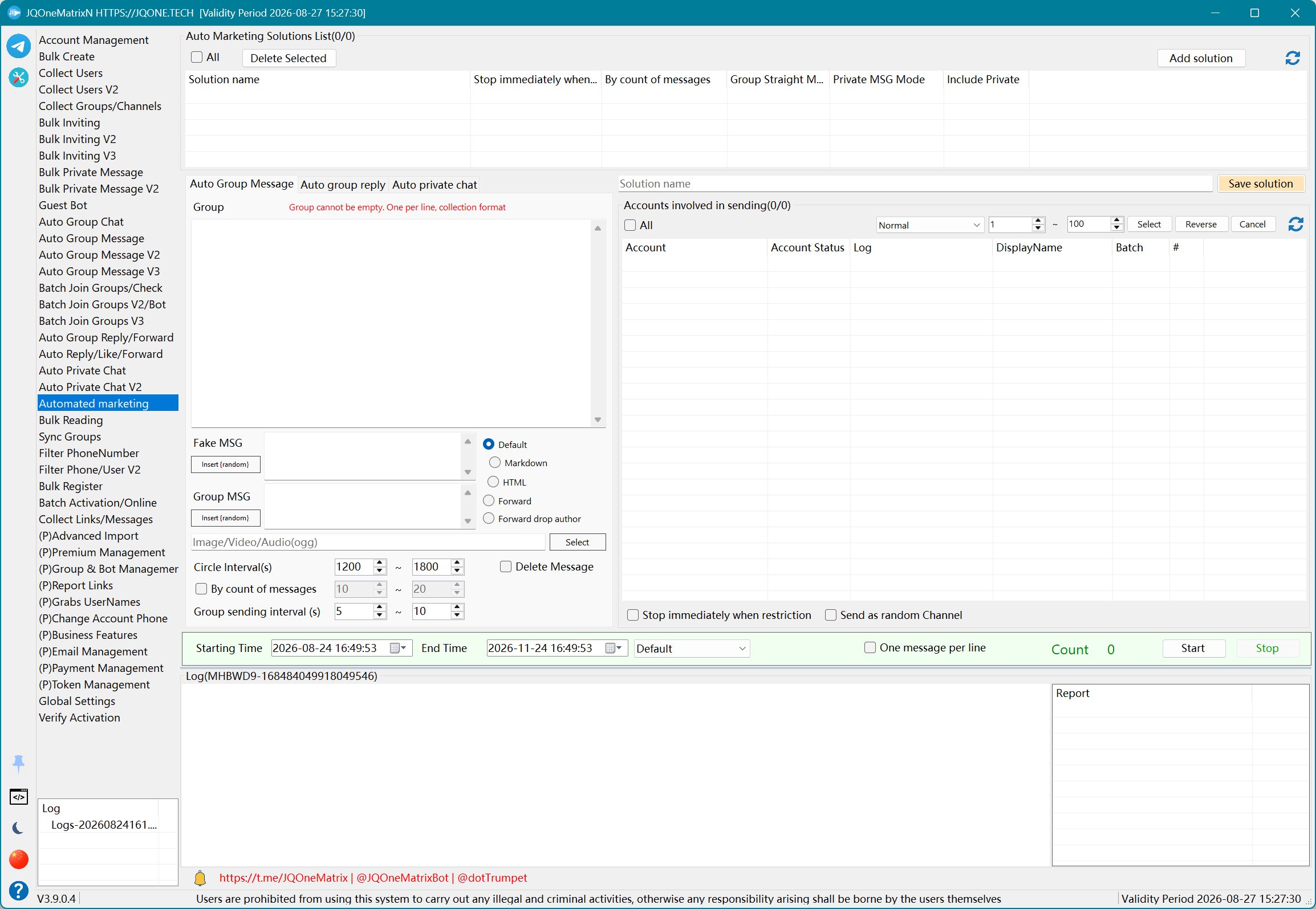
Task: Open help question mark icon
Action: coord(18,890)
